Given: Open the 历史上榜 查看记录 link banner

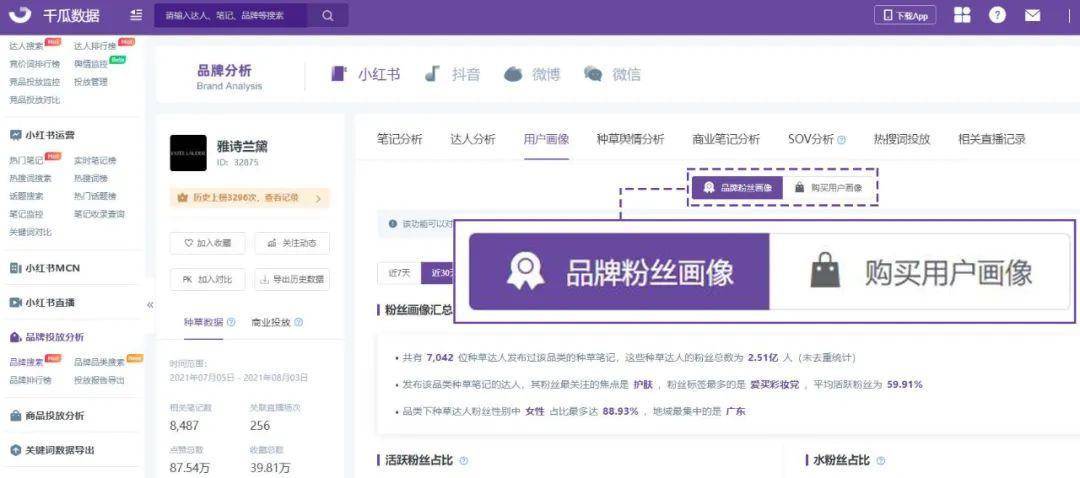Looking at the screenshot, I should point(249,198).
